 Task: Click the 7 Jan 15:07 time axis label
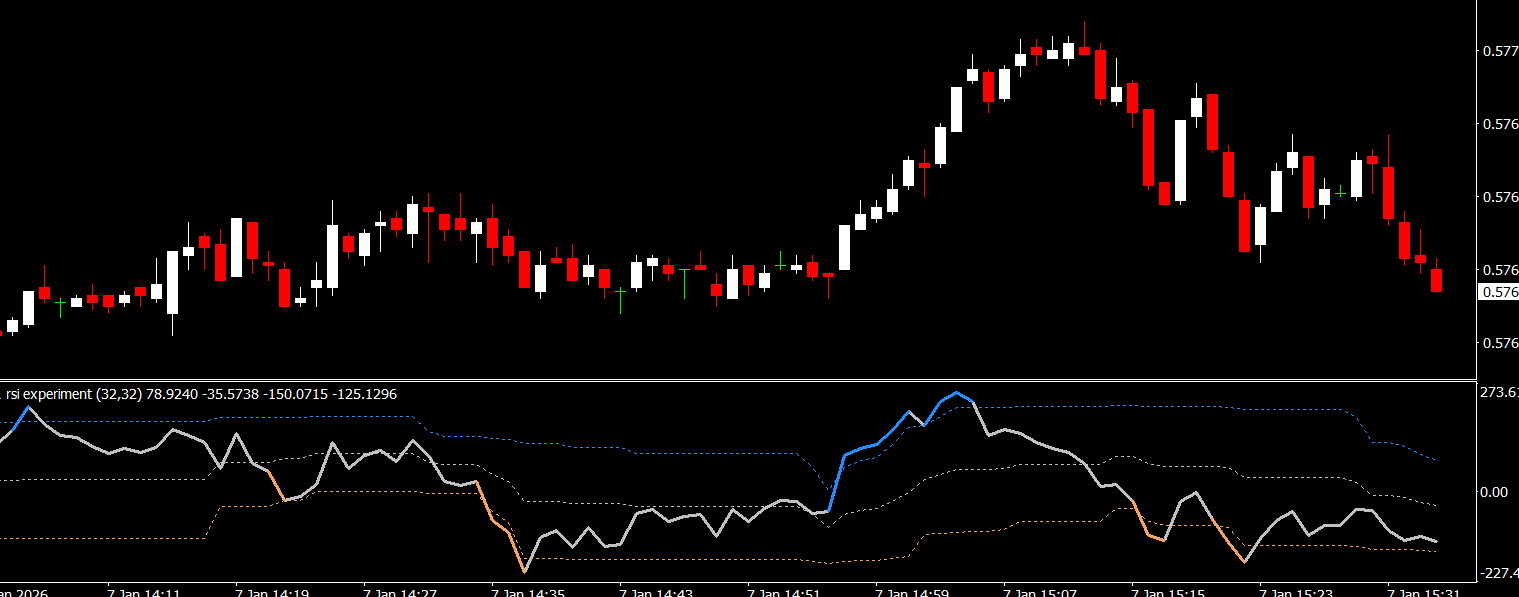[x=1041, y=593]
